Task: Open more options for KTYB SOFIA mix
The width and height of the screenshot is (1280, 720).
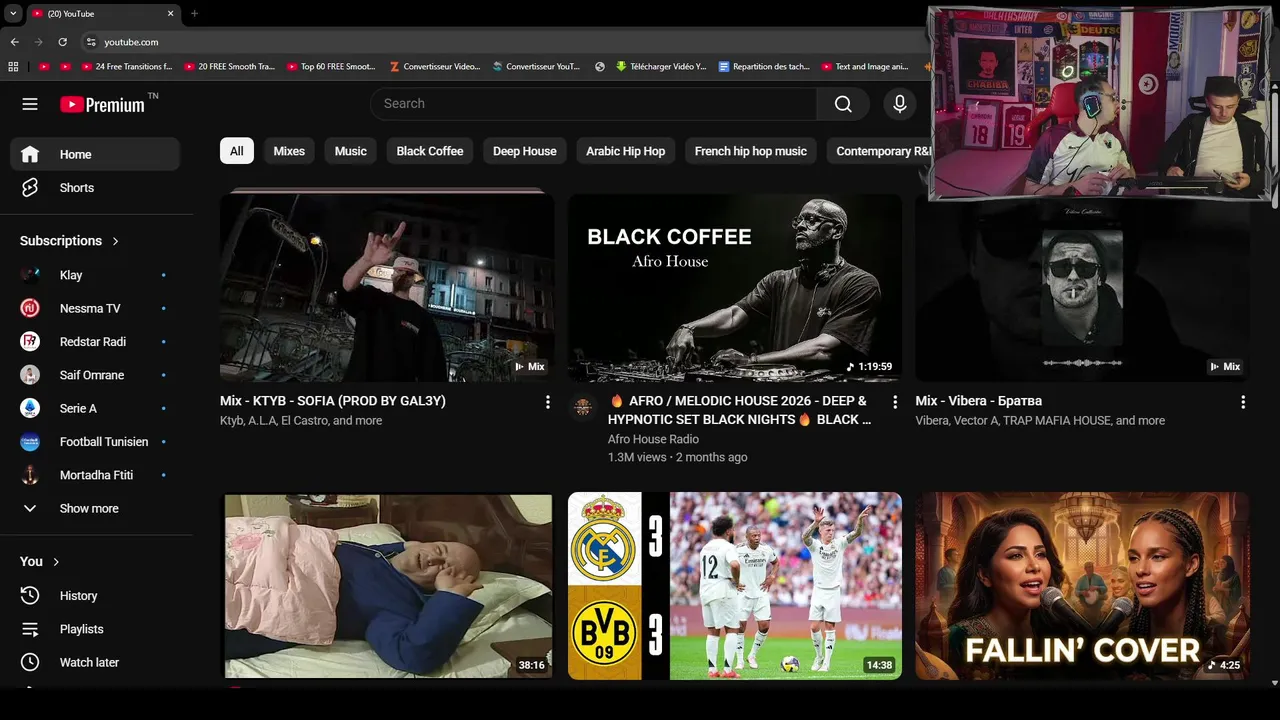Action: tap(547, 402)
